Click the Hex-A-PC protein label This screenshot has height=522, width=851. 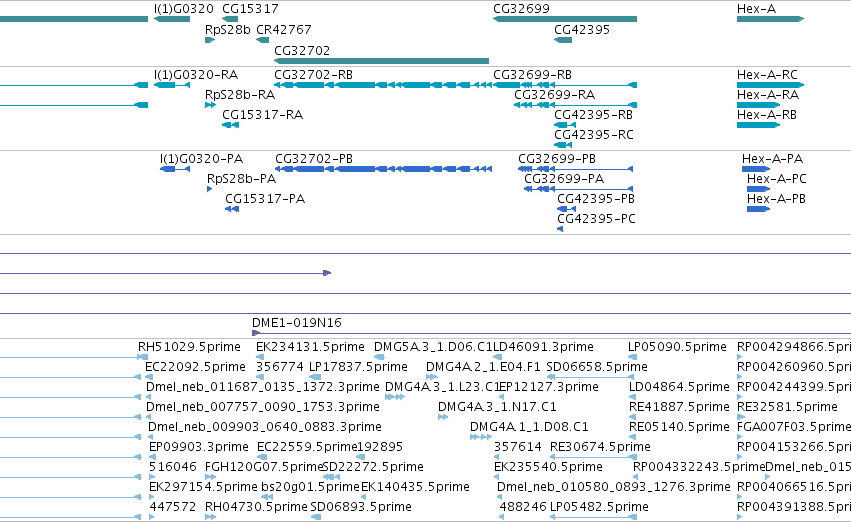click(777, 179)
